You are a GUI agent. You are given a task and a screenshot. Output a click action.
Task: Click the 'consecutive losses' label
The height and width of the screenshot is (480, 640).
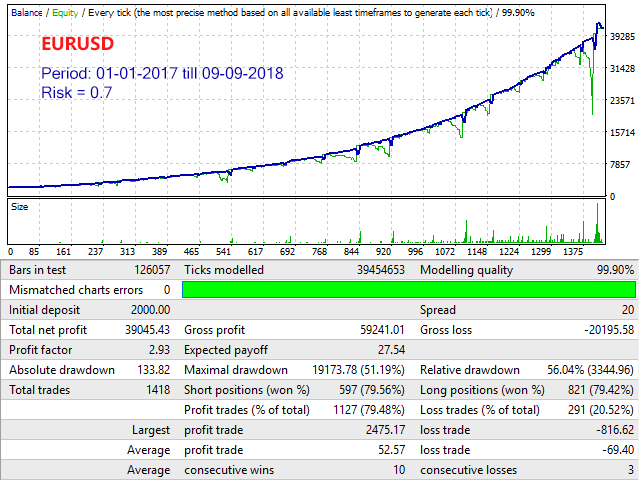click(468, 470)
